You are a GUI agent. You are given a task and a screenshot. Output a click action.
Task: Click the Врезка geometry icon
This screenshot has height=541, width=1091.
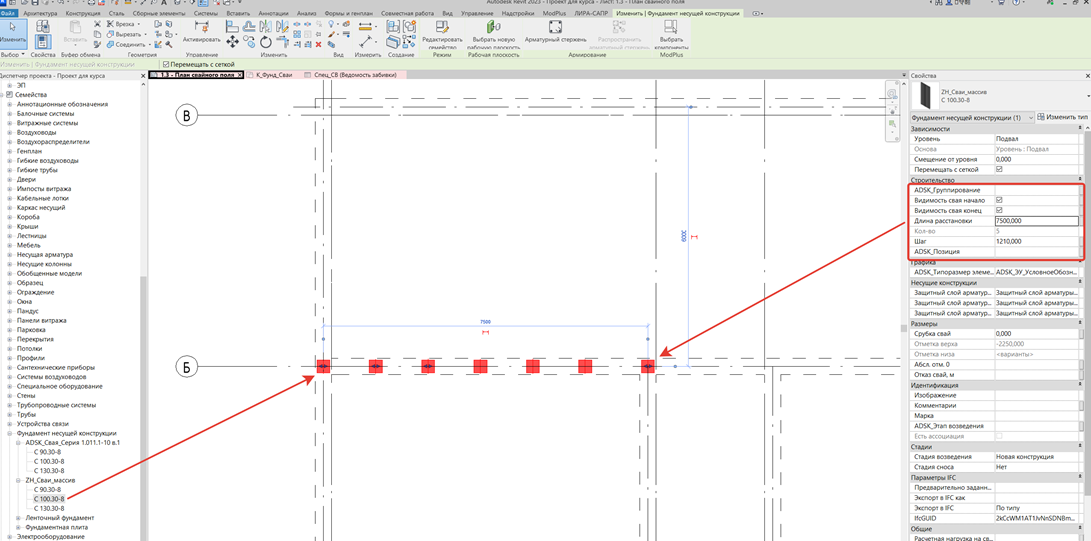(x=111, y=24)
